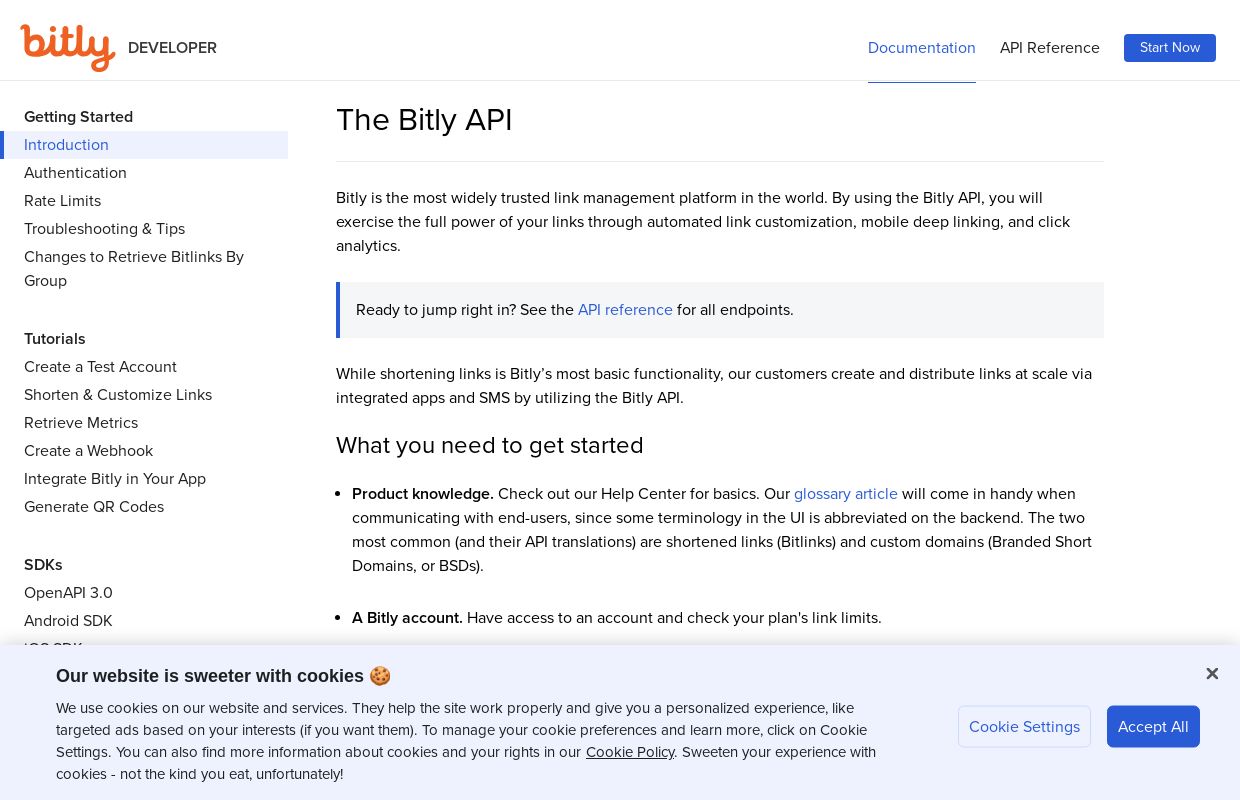The width and height of the screenshot is (1240, 800).
Task: Accept all cookies
Action: point(1153,727)
